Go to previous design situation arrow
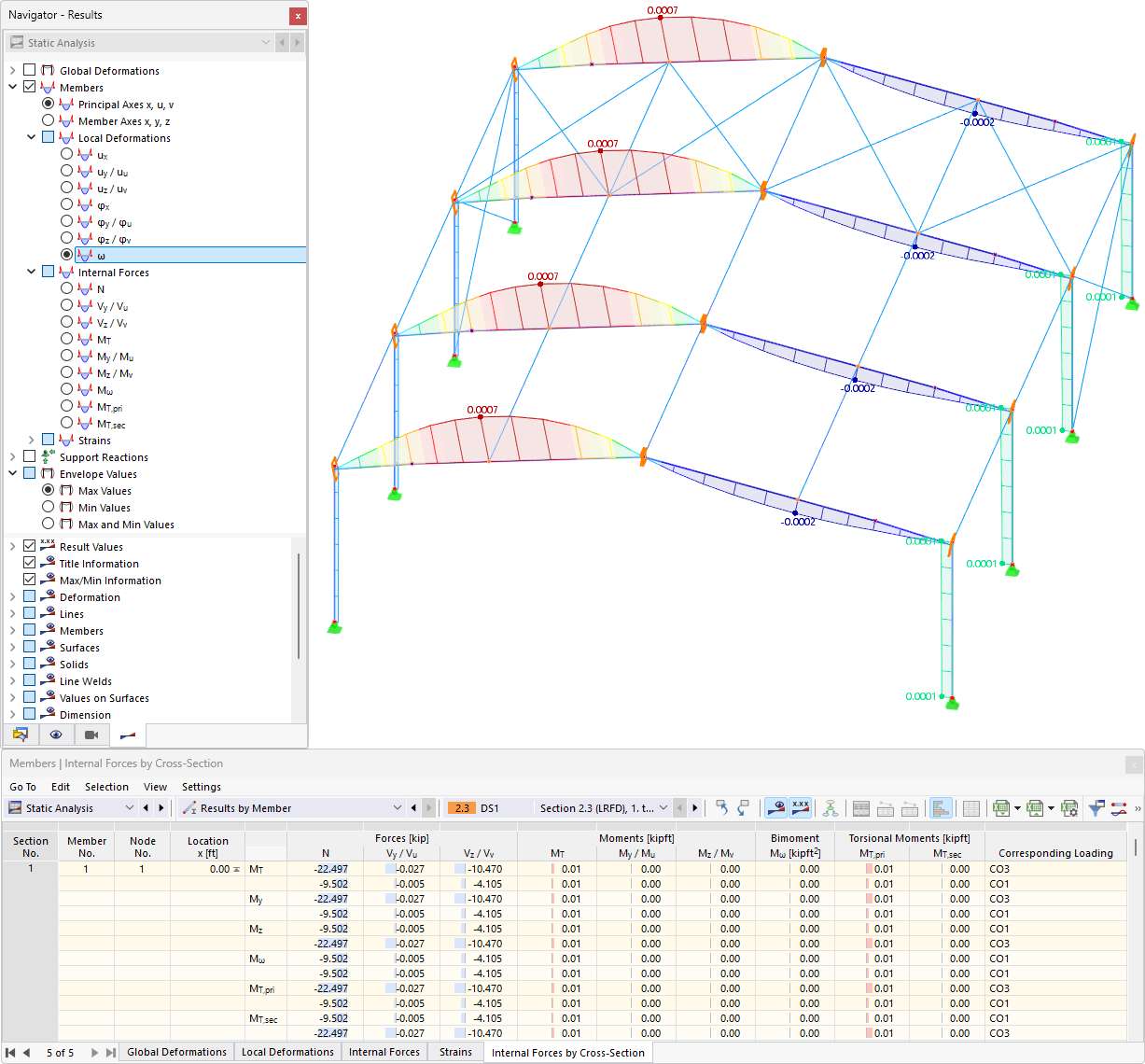Screen dimensions: 1145x1064 [x=679, y=808]
